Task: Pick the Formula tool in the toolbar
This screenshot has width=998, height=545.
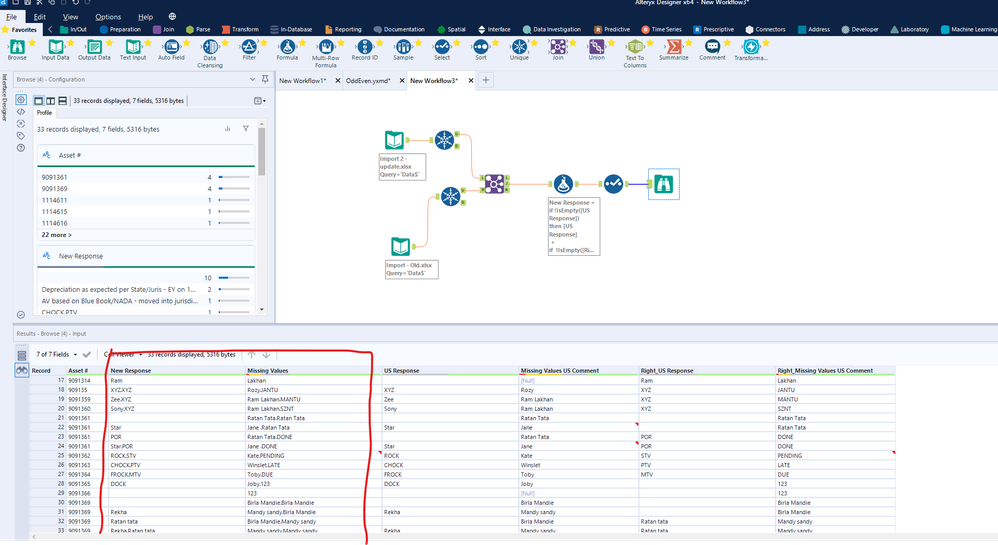Action: tap(288, 46)
